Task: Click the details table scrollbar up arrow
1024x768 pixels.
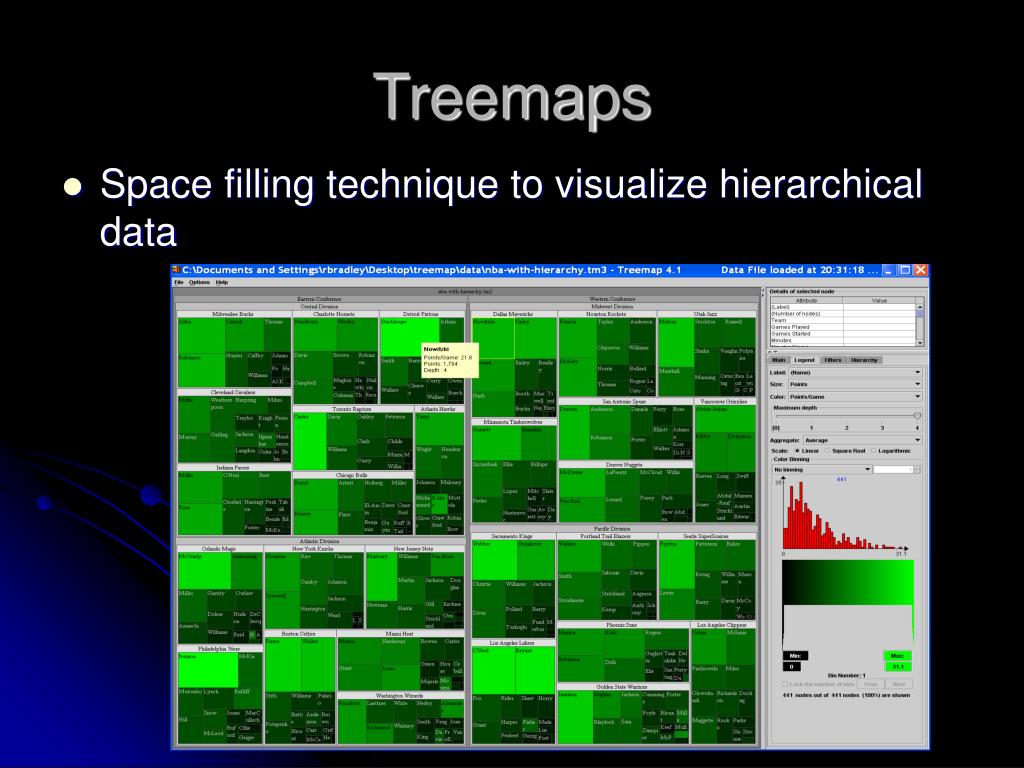Action: (920, 307)
